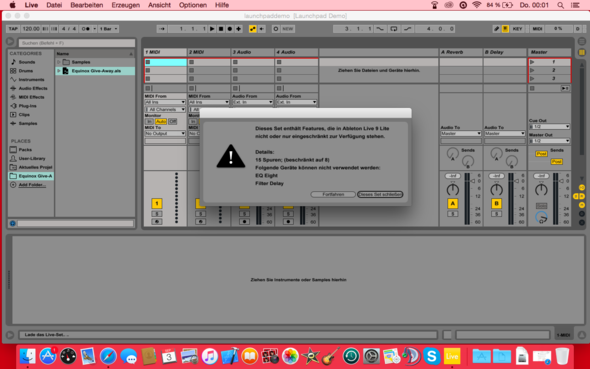Expand the Samples folder in browser
This screenshot has width=590, height=369.
click(x=59, y=62)
